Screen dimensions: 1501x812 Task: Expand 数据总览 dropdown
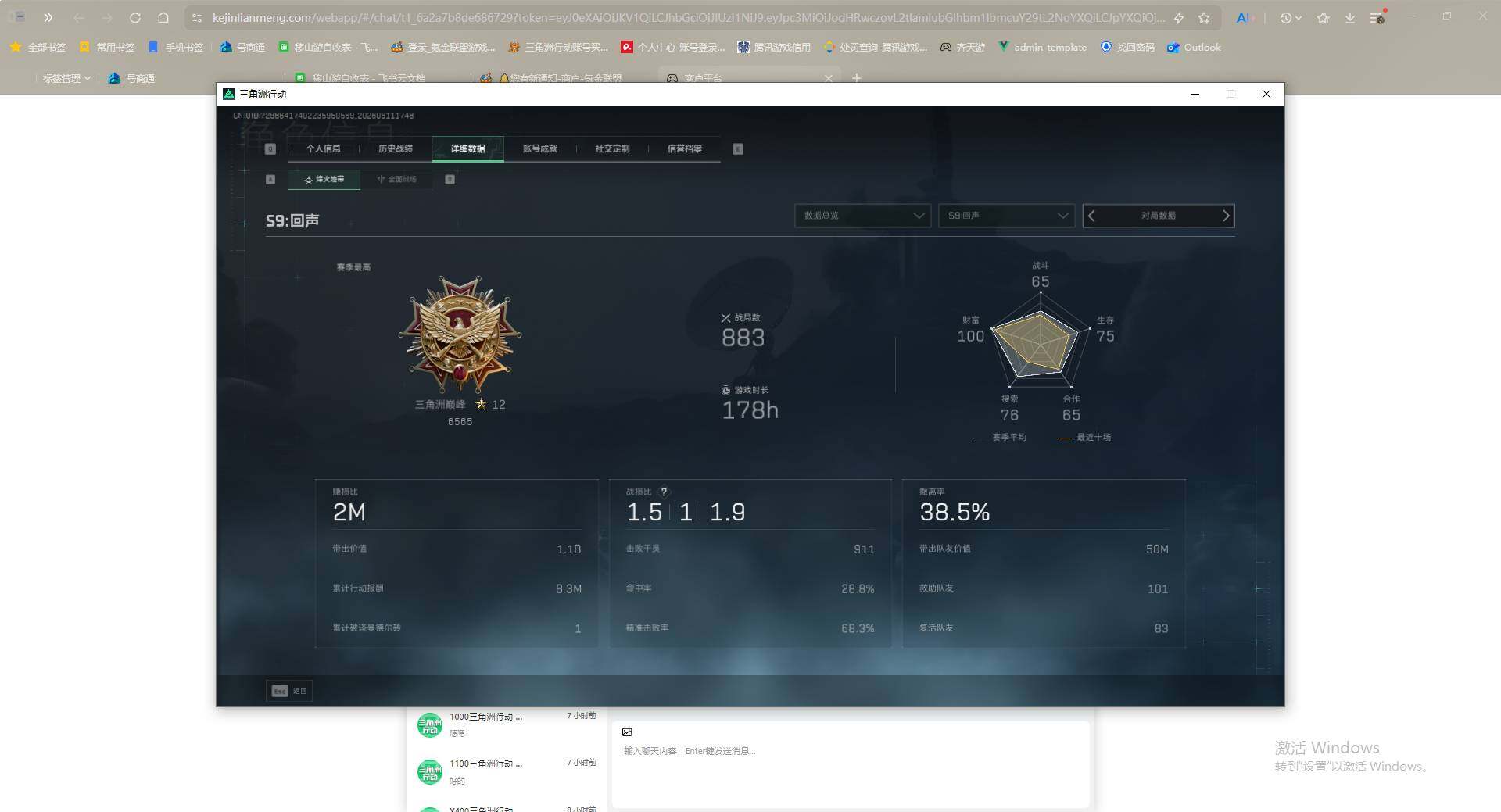pyautogui.click(x=863, y=216)
